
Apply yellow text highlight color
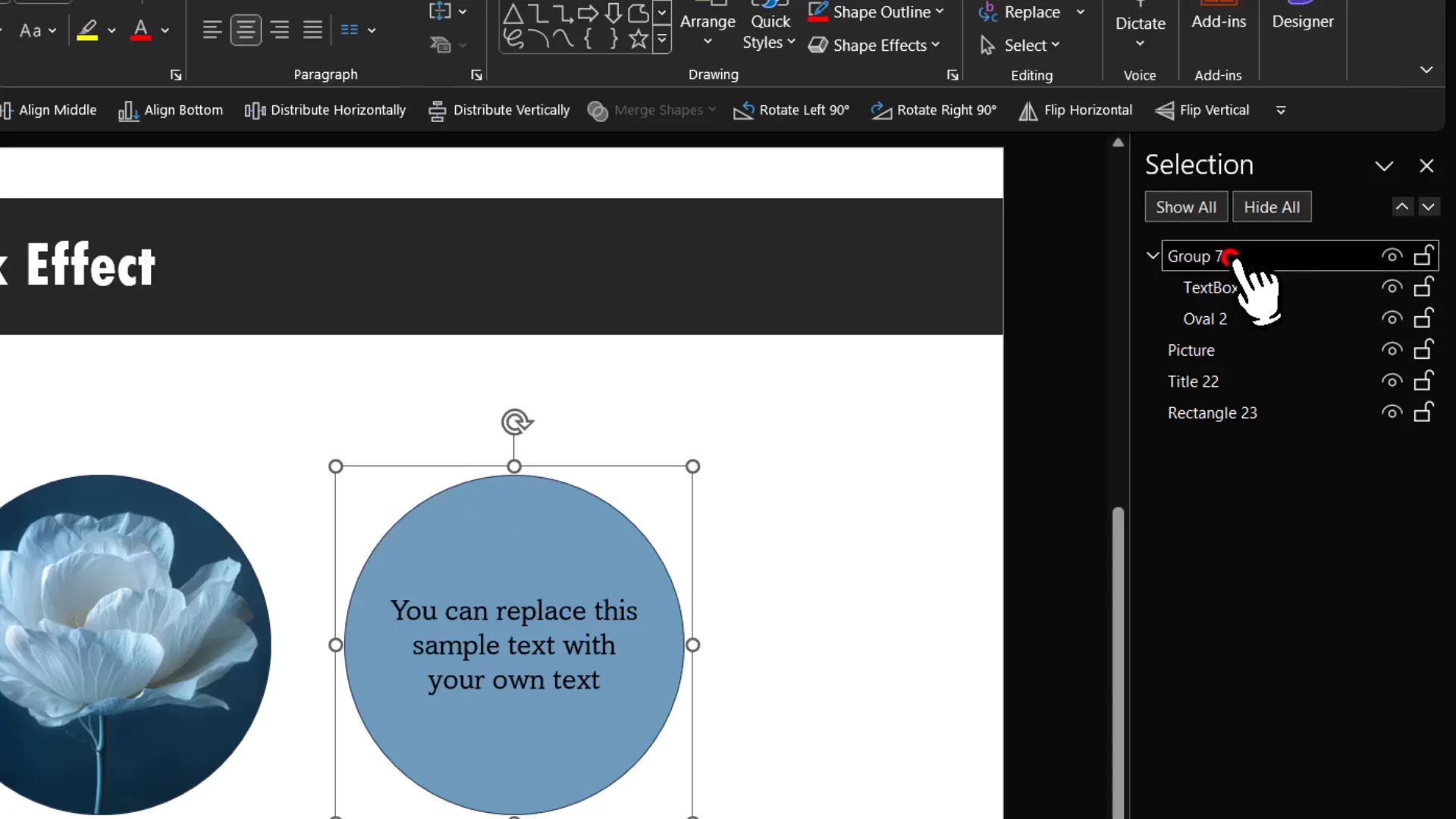pos(87,30)
